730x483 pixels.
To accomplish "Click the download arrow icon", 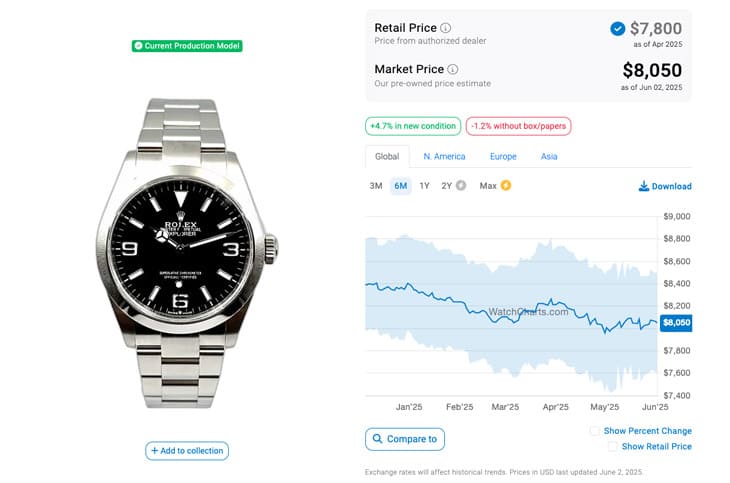I will tap(643, 186).
